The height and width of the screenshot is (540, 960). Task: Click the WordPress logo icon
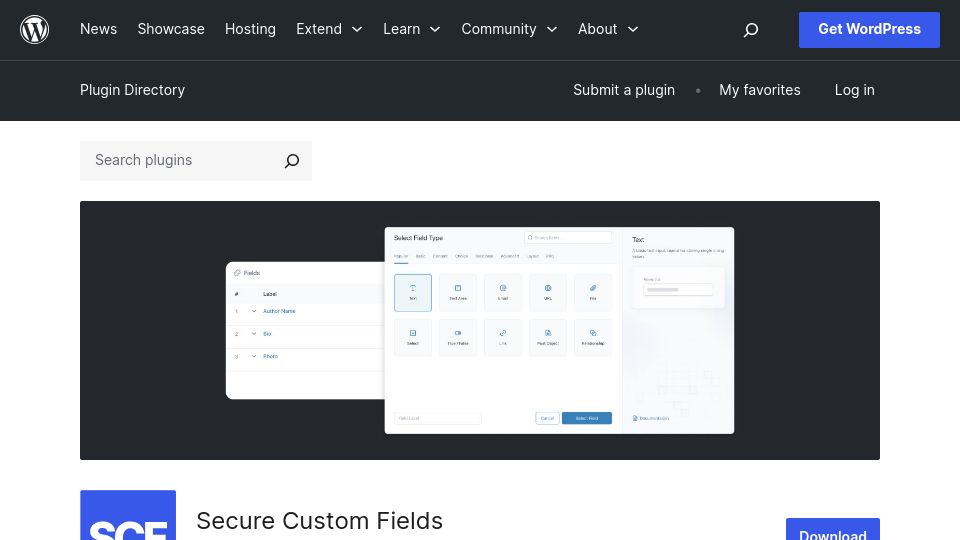[34, 29]
